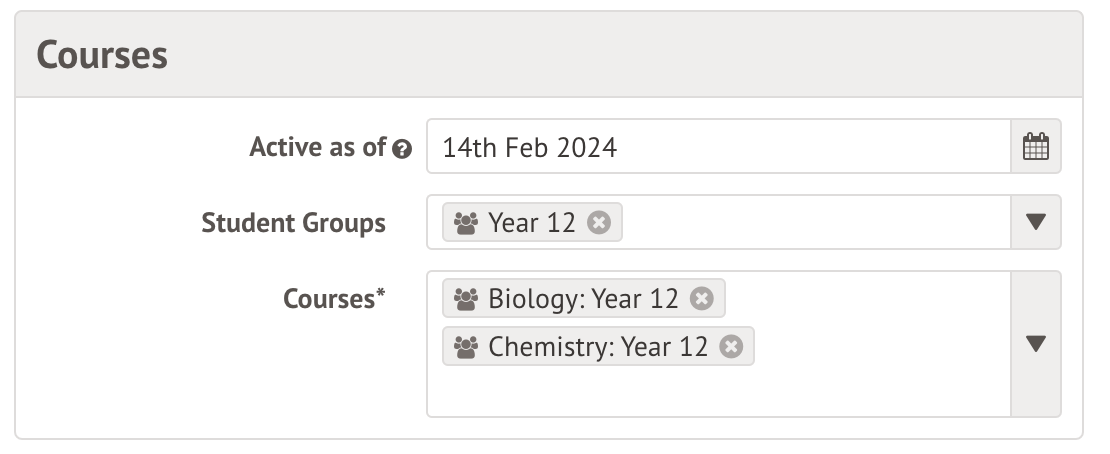Click the help icon beside Active as of
Image resolution: width=1110 pixels, height=454 pixels.
(402, 149)
